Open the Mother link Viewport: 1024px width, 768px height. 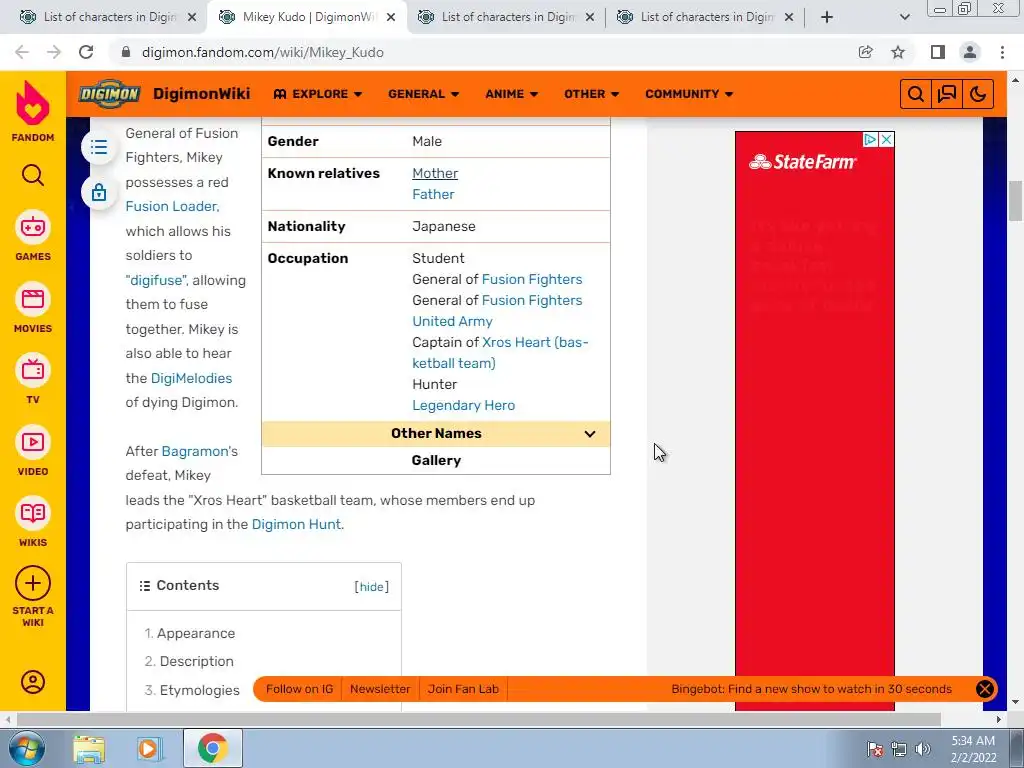[x=435, y=173]
